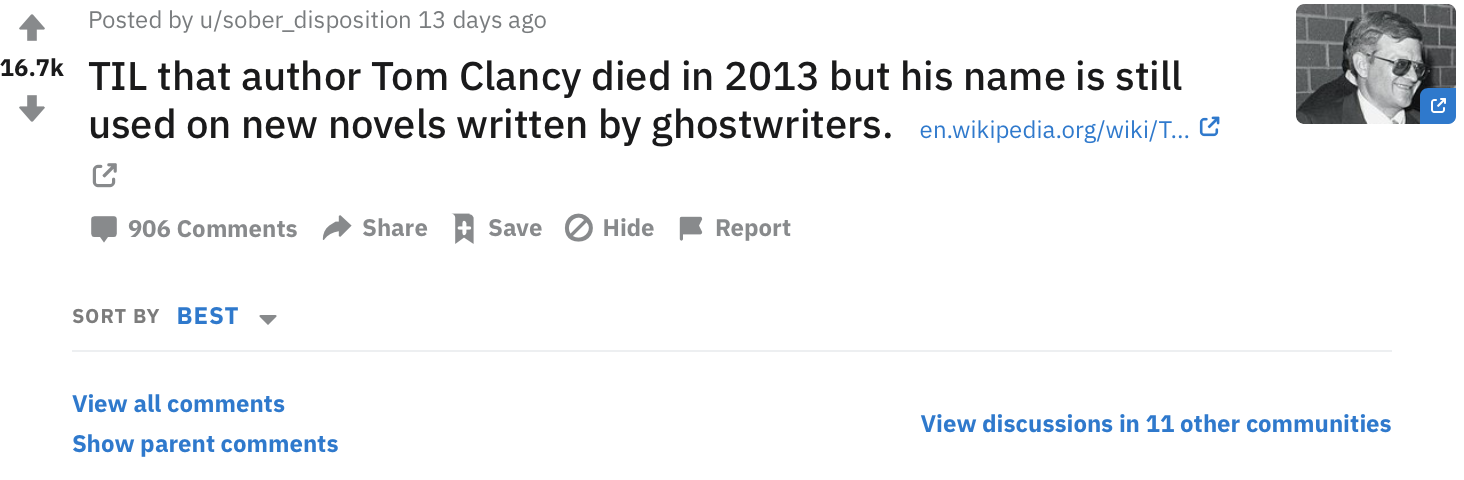Click external link icon beside the Wikipedia URL
Image resolution: width=1464 pixels, height=480 pixels.
click(1209, 127)
